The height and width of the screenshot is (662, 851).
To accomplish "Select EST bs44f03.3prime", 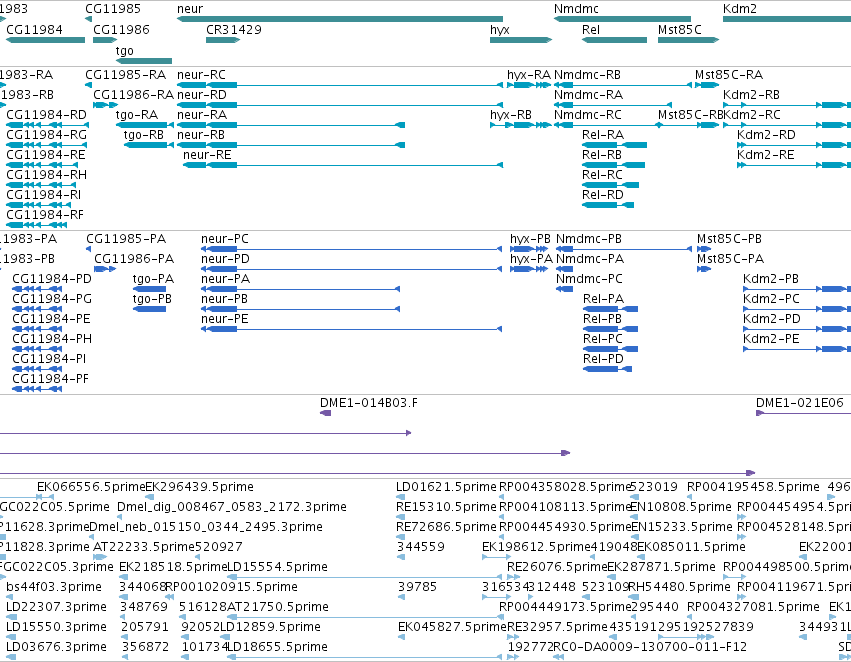I will coord(10,597).
